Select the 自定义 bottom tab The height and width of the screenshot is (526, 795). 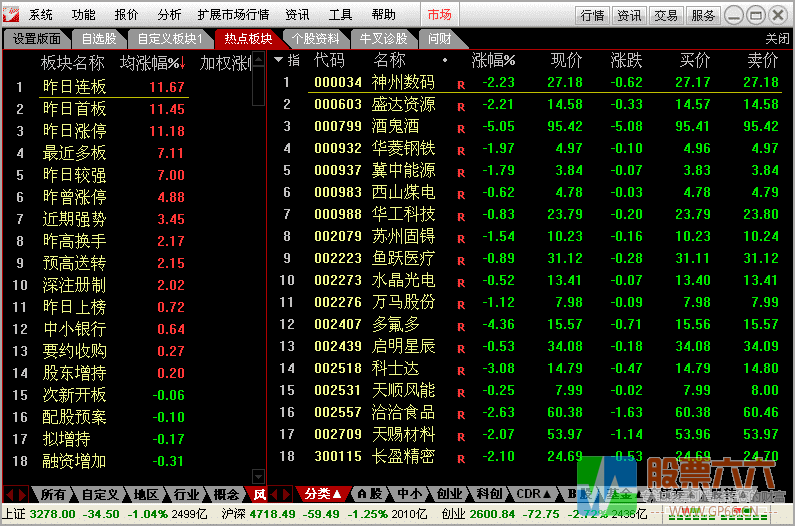[x=100, y=494]
